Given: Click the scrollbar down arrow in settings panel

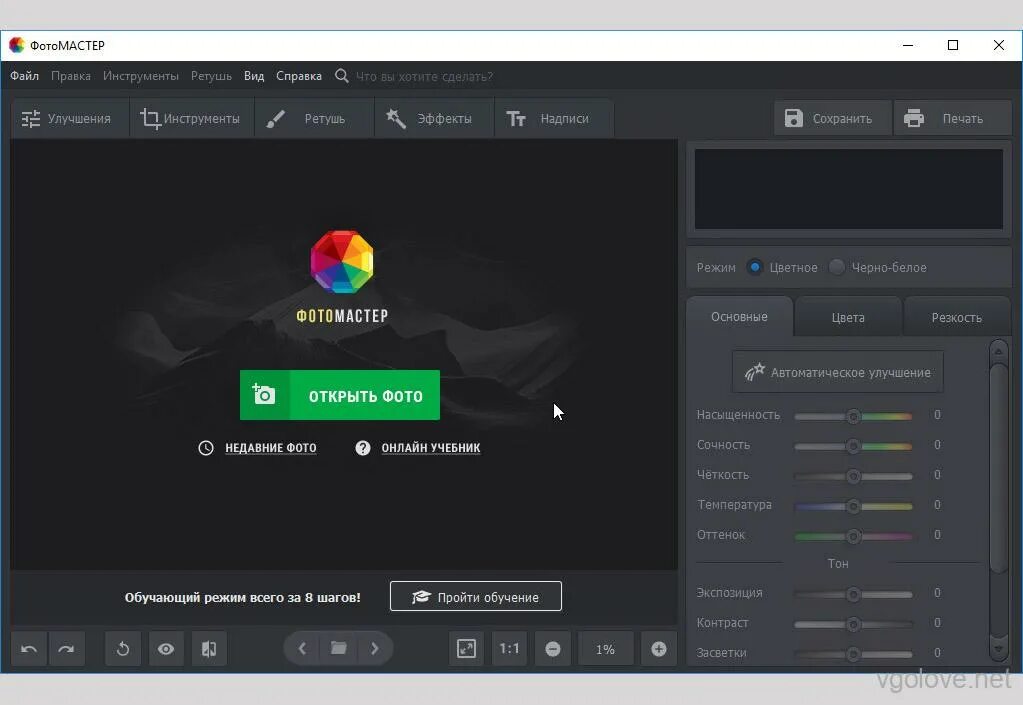Looking at the screenshot, I should (999, 648).
